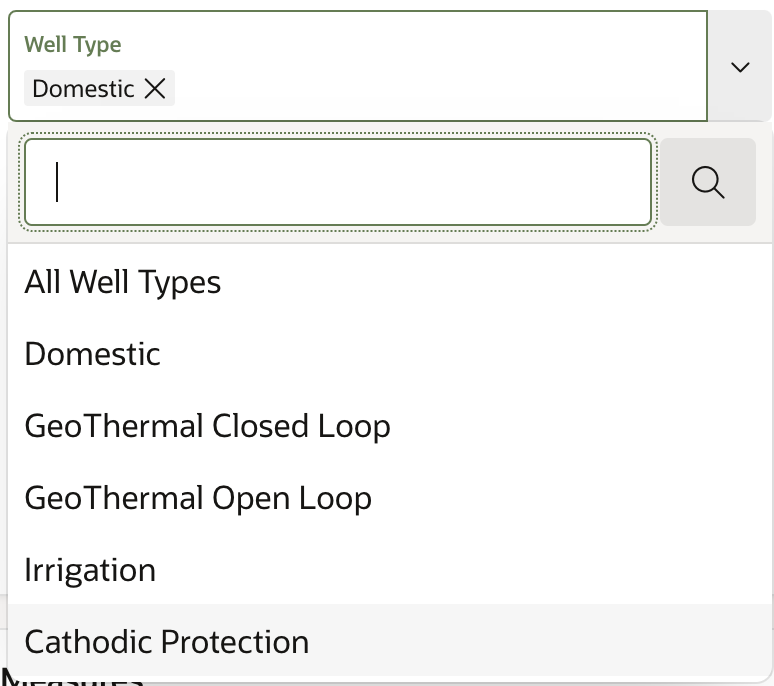Choose Irrigation from the well type list
The width and height of the screenshot is (774, 686).
pyautogui.click(x=90, y=570)
